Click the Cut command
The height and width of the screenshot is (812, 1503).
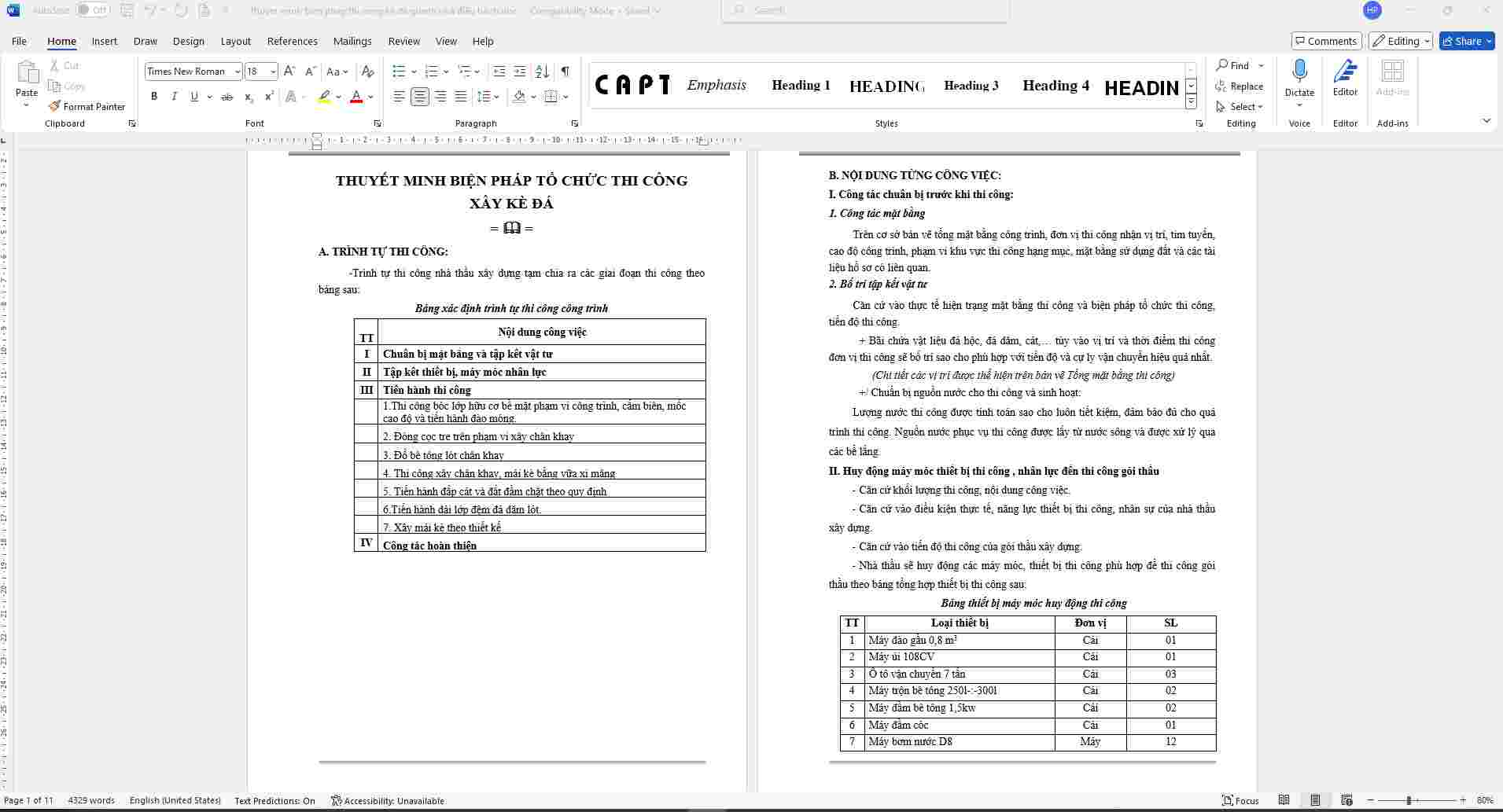(64, 65)
